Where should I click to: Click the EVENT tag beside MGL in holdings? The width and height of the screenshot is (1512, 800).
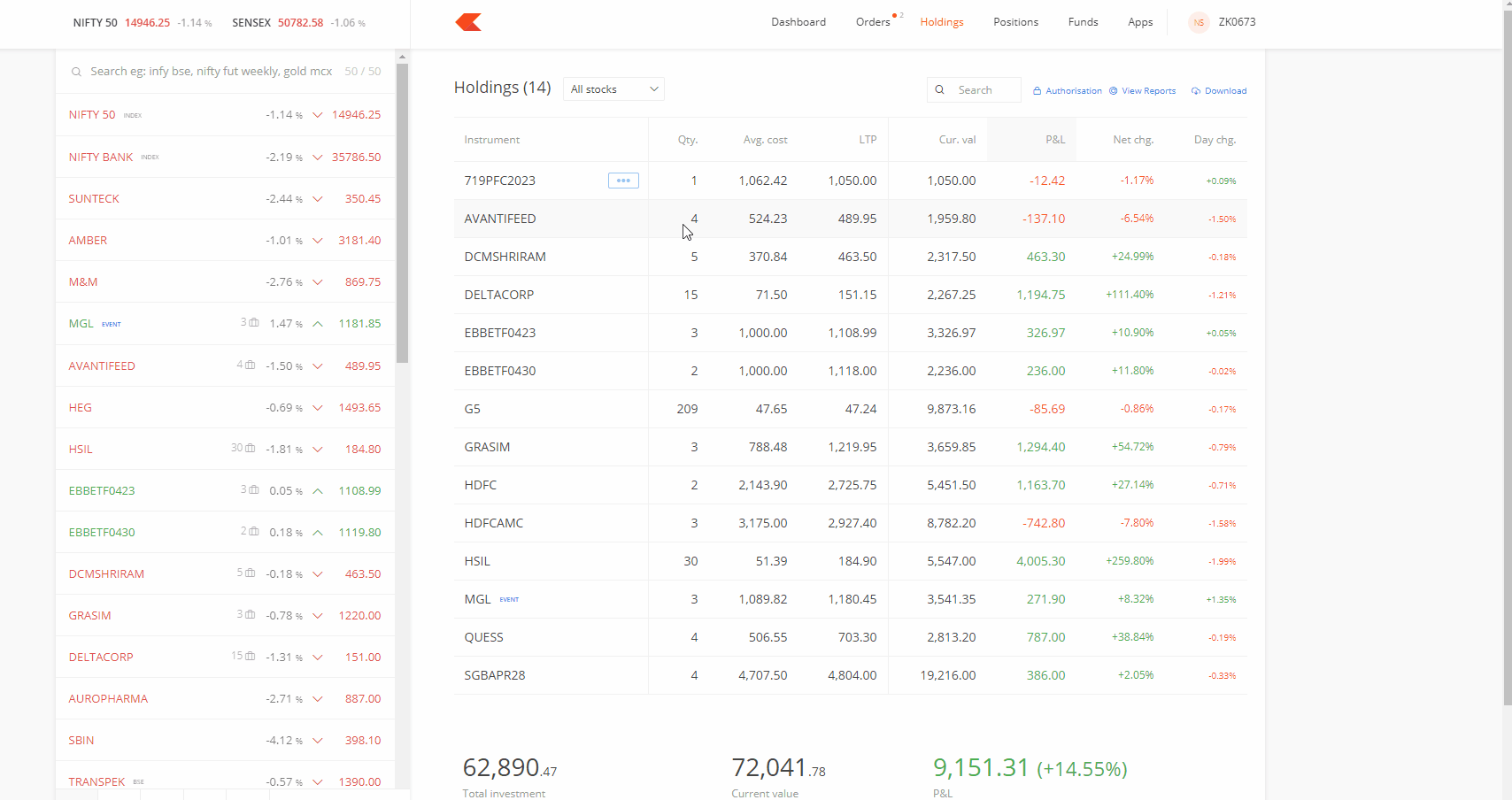pos(509,600)
